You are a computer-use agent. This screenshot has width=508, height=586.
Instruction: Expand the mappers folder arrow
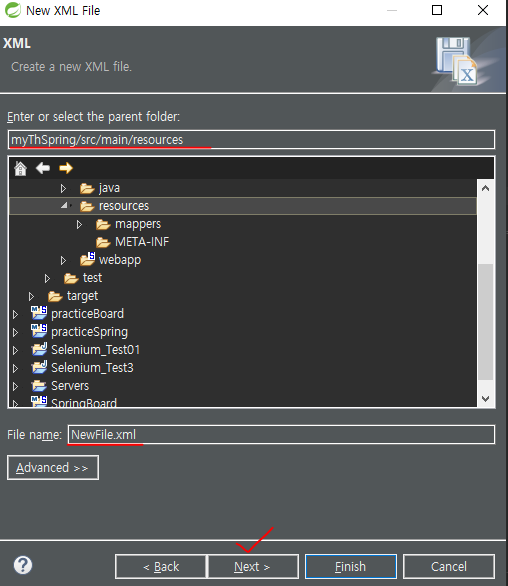point(79,224)
